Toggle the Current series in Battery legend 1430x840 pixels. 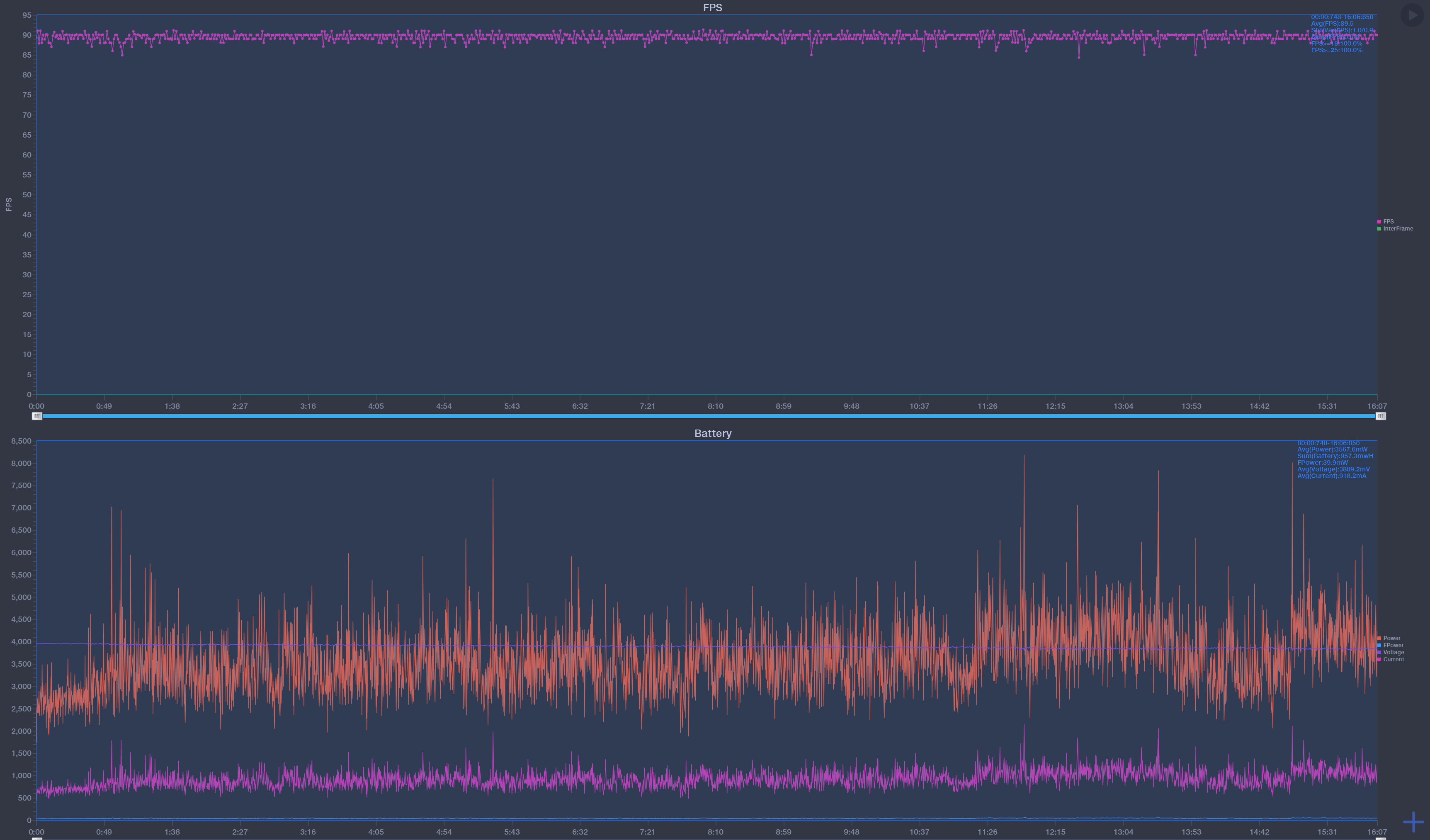[1390, 660]
